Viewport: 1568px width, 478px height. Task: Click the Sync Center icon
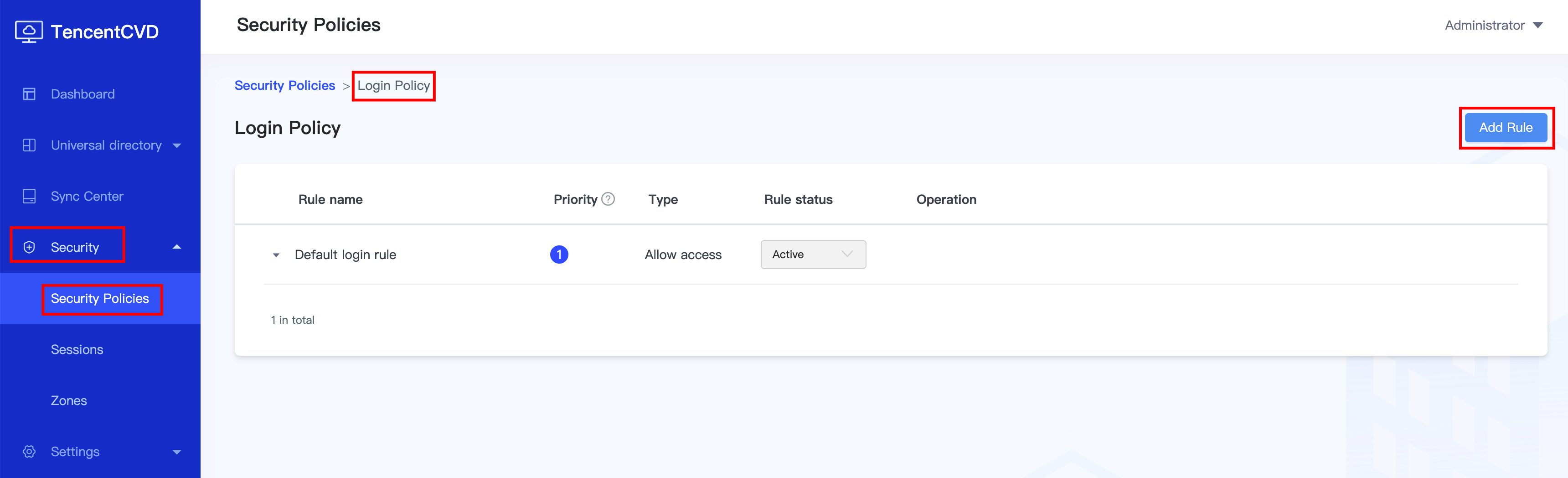[29, 197]
